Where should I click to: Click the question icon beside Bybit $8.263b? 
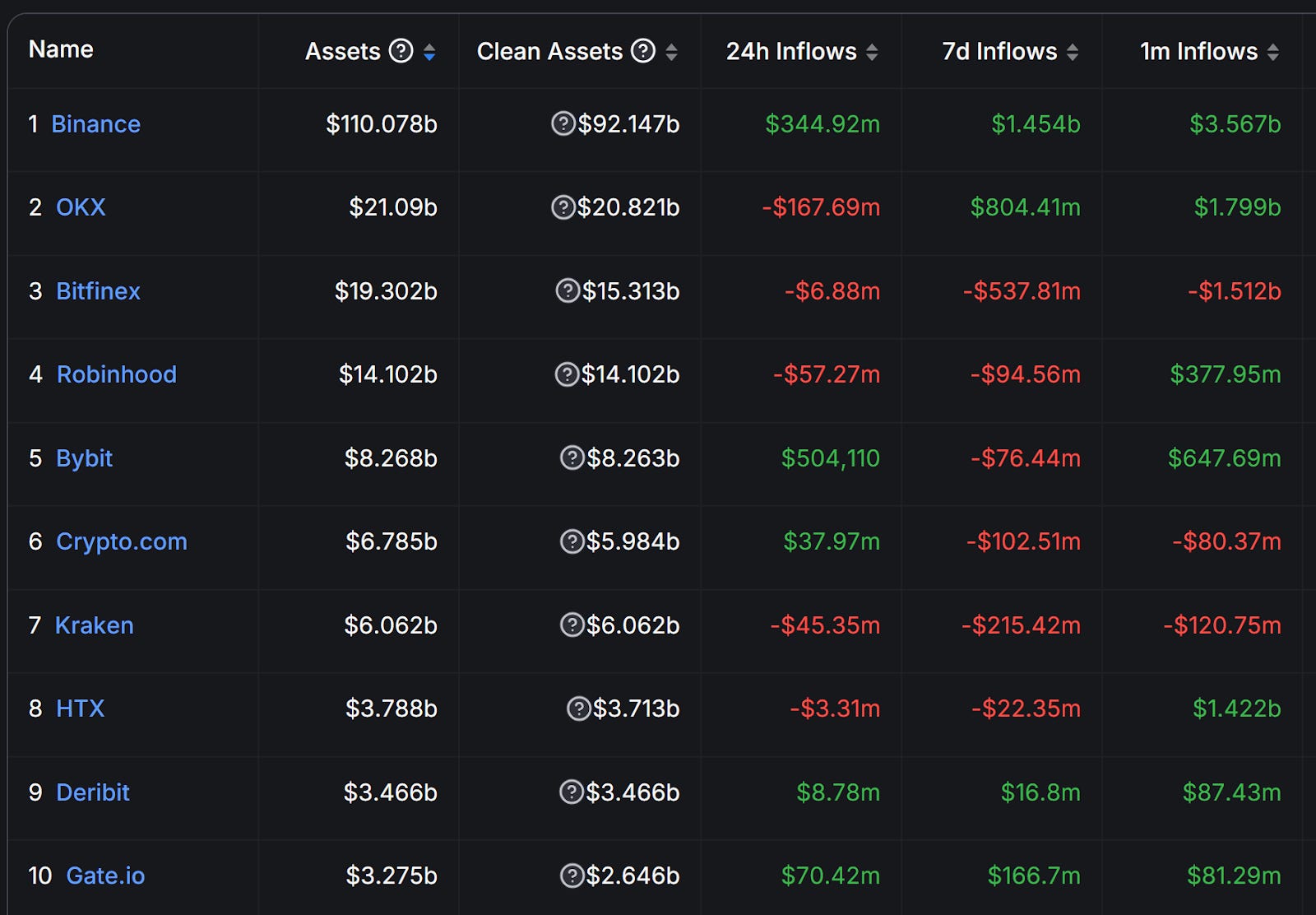(572, 458)
